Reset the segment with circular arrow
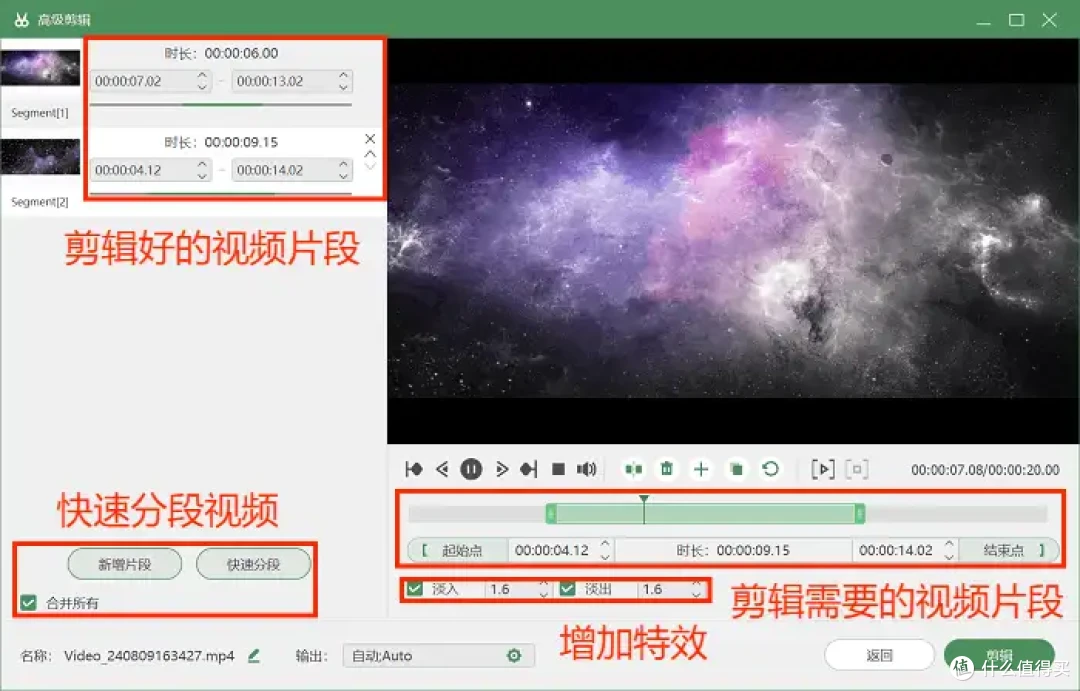Viewport: 1080px width, 691px height. 771,470
